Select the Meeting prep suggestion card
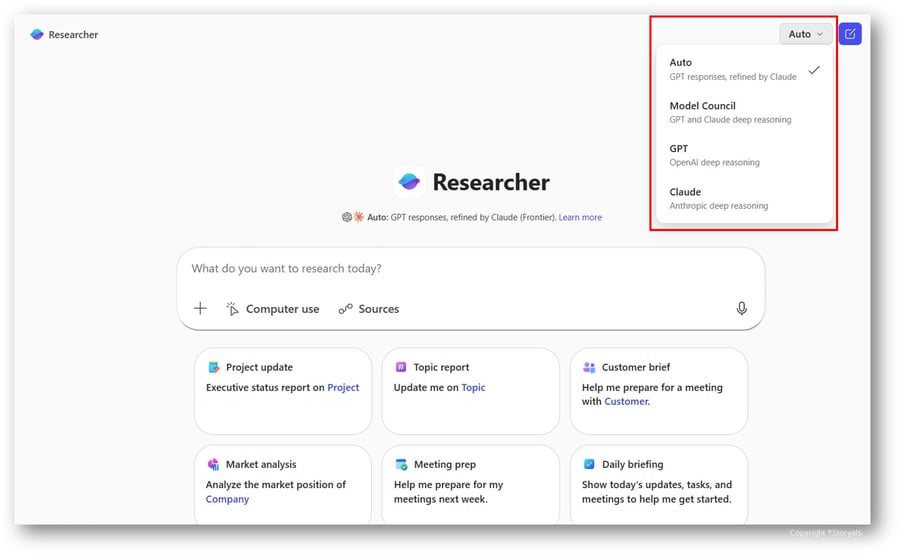The image size is (900, 554). coord(471,484)
